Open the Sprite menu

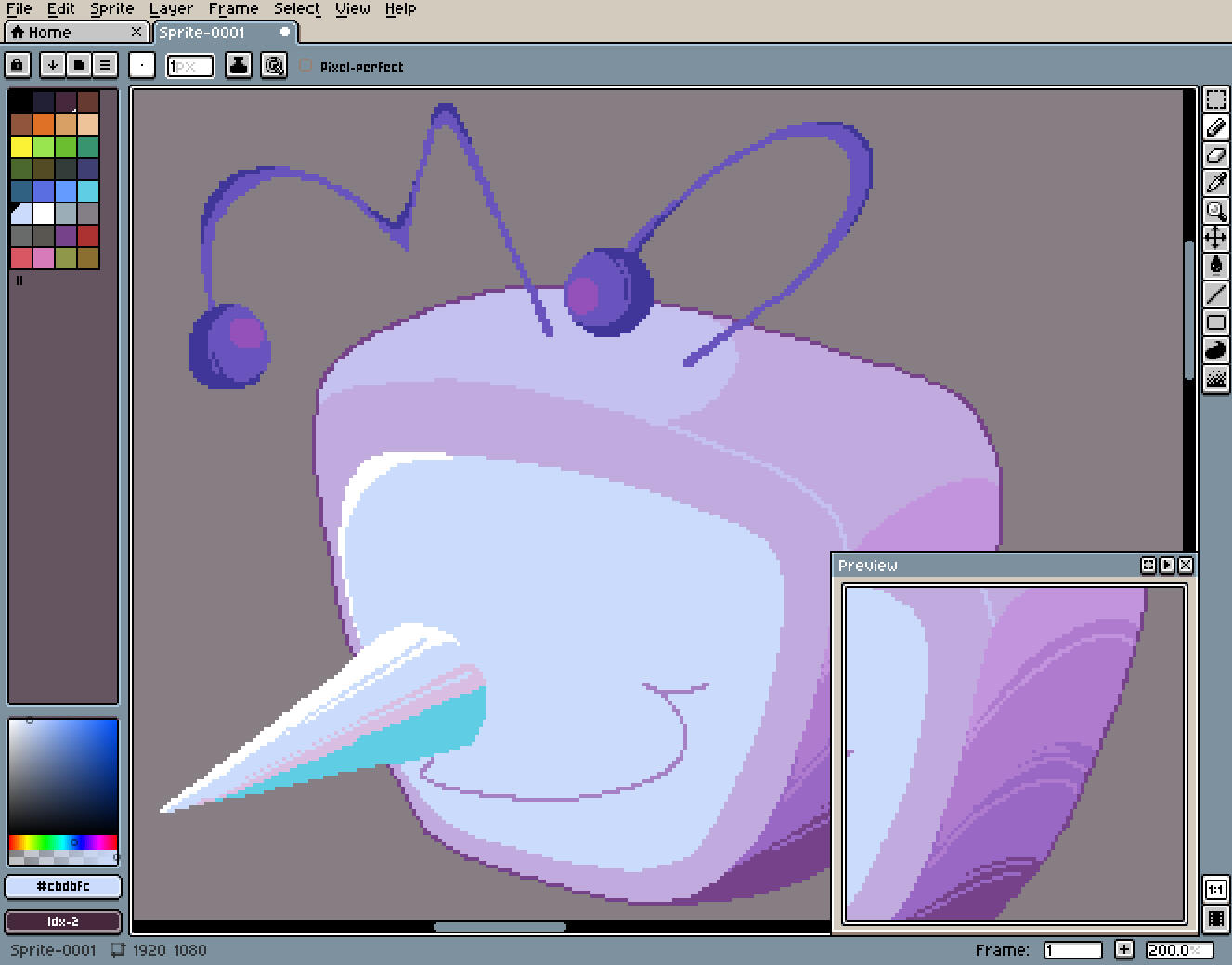click(111, 8)
